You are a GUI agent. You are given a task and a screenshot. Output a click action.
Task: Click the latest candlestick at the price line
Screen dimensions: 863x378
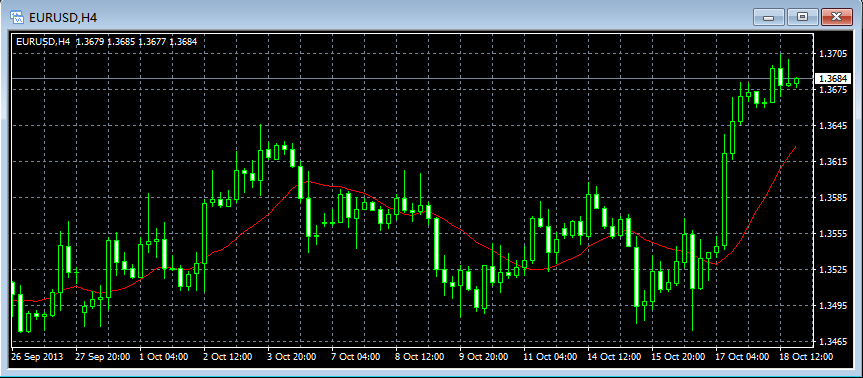(796, 81)
